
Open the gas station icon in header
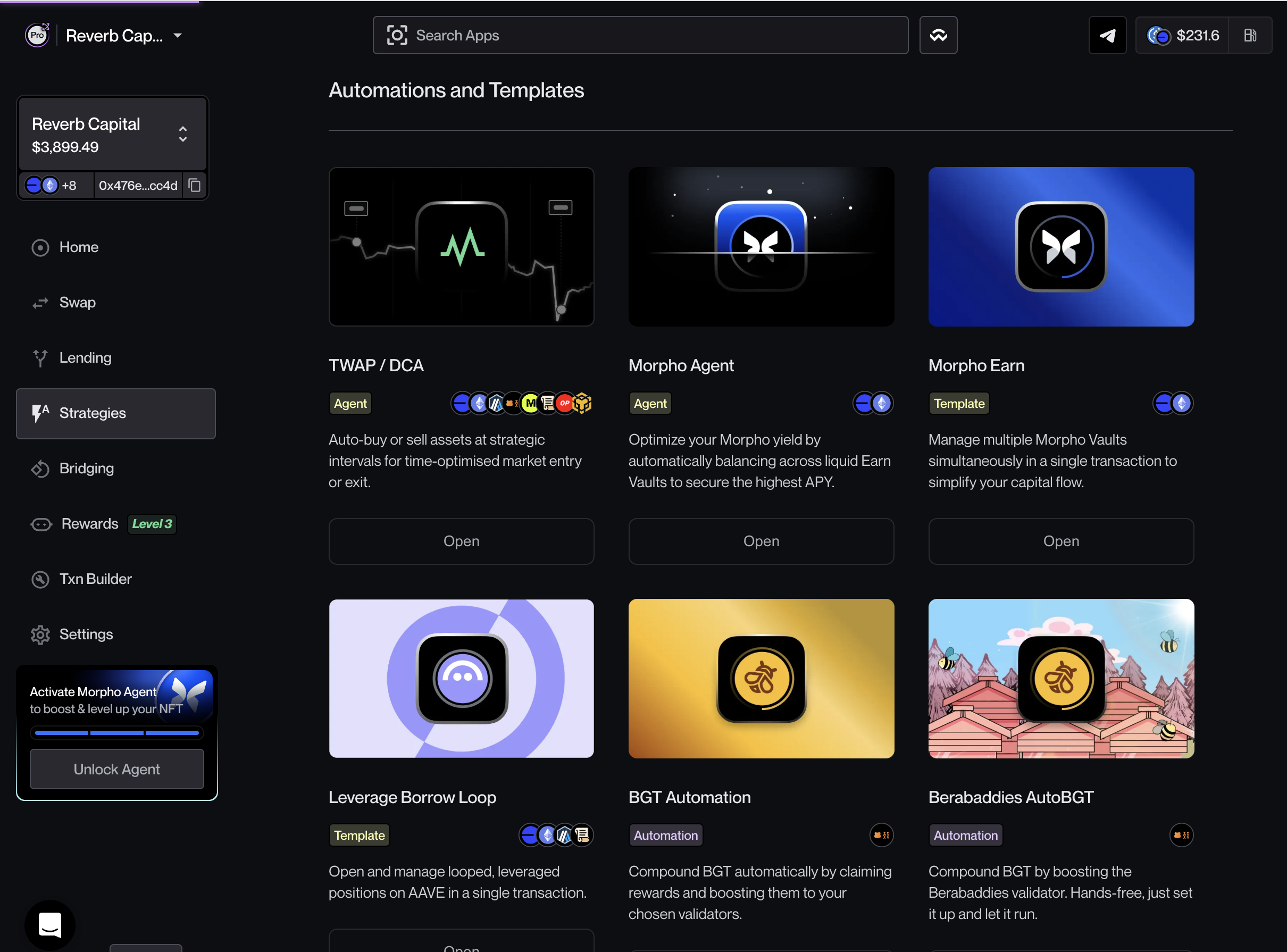(x=1250, y=36)
